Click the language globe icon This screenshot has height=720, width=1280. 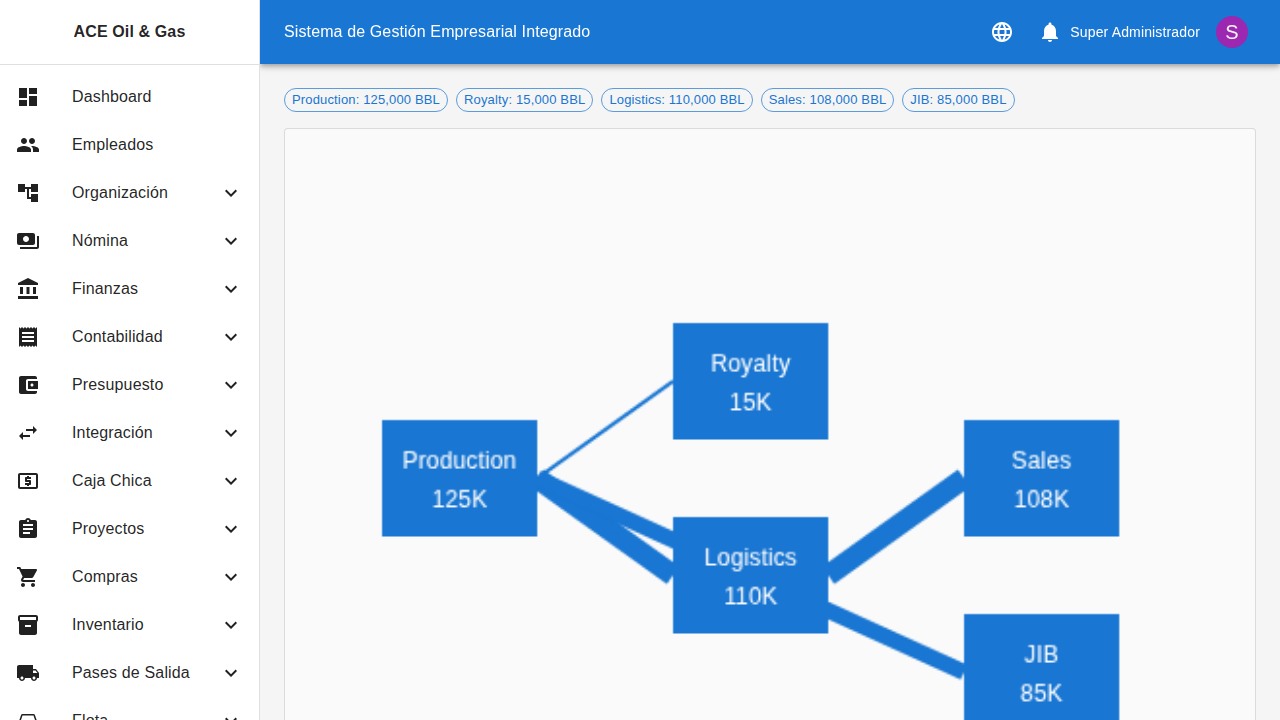[1002, 32]
